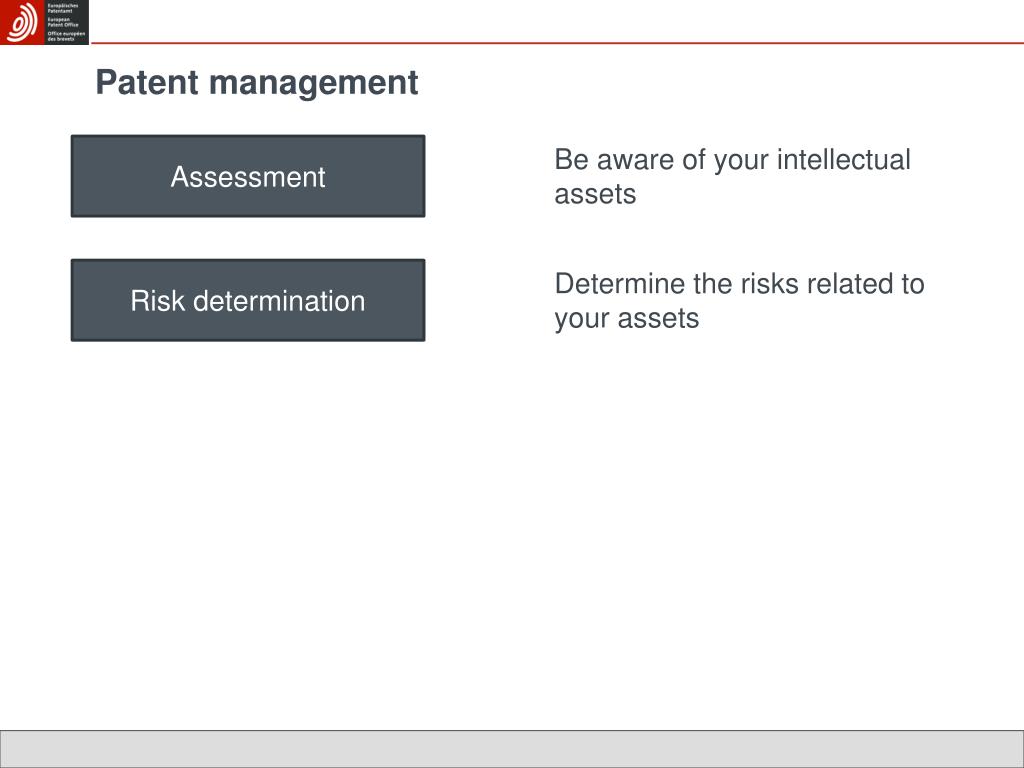
Task: Select the 'Office européen des brevets' logo text
Action: click(66, 36)
